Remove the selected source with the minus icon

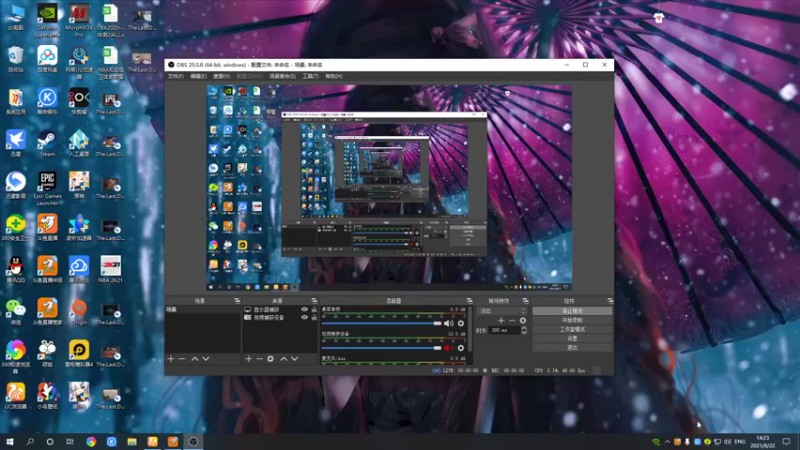point(259,359)
